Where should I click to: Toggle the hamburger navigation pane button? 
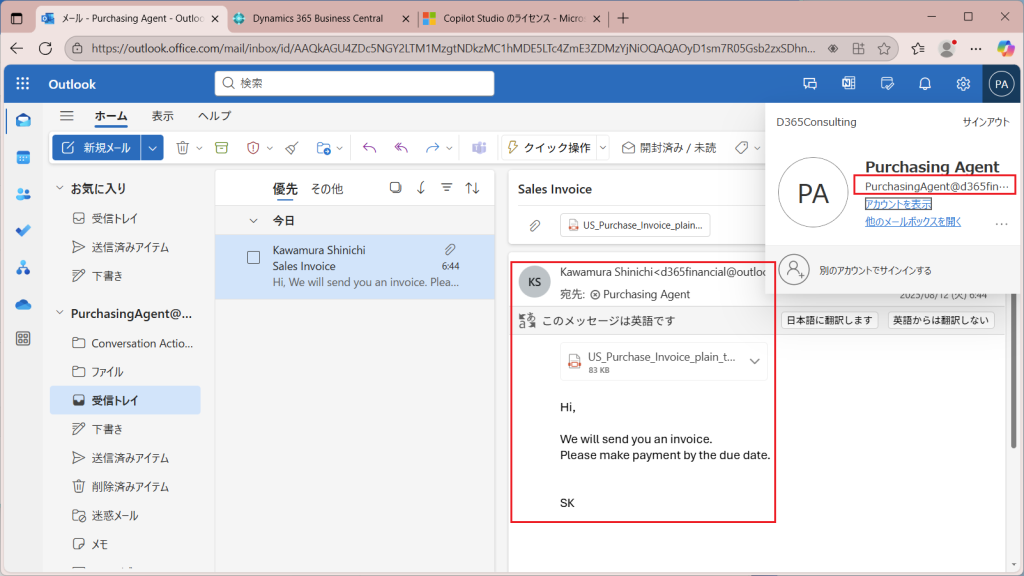click(67, 116)
